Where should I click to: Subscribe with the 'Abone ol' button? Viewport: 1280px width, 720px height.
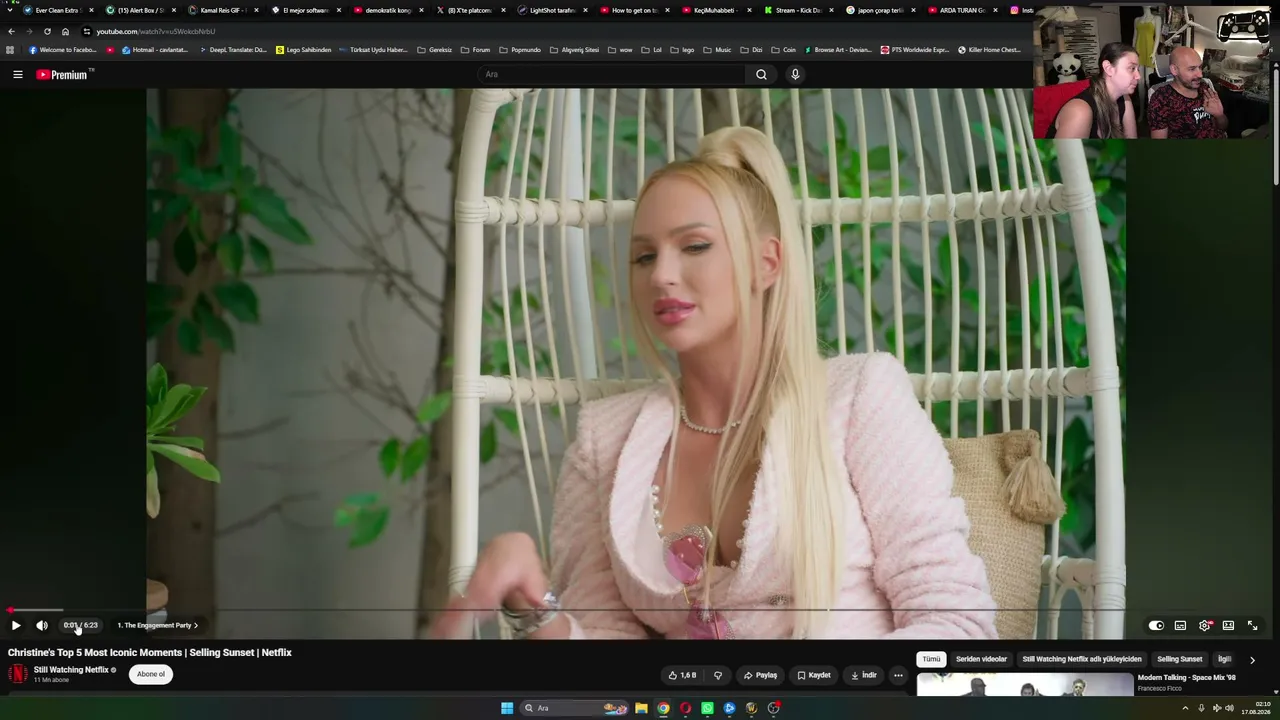(x=151, y=674)
